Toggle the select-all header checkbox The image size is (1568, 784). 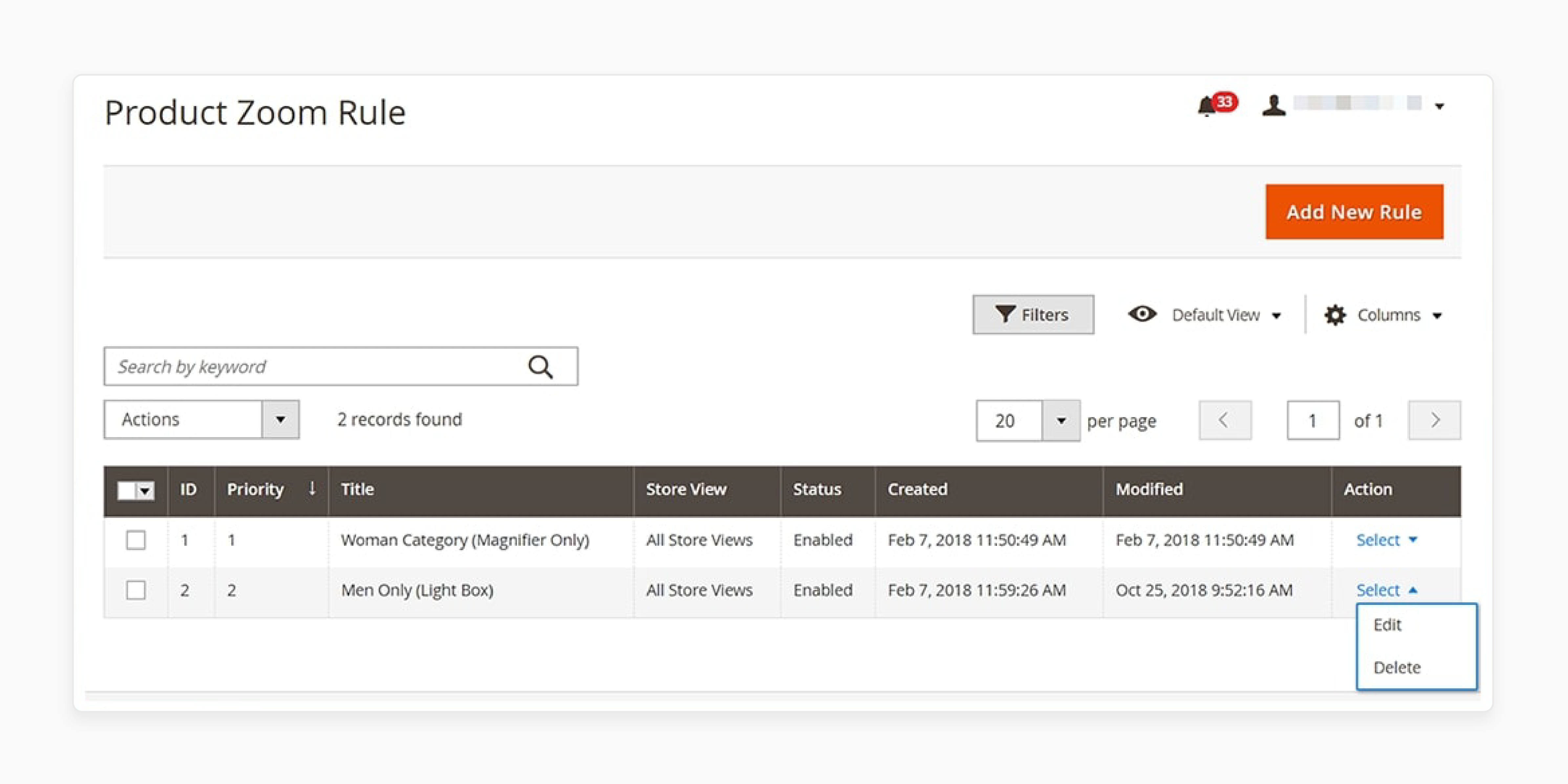[x=127, y=491]
